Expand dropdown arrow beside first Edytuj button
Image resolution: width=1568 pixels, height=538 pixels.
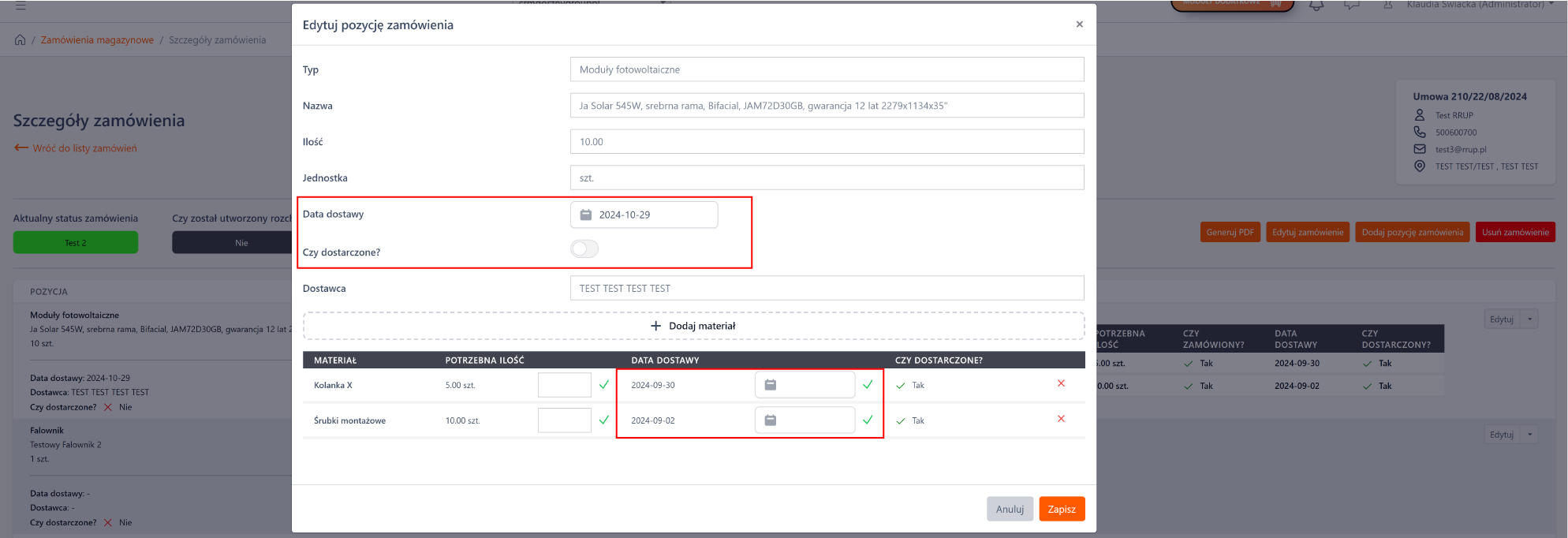coord(1529,319)
